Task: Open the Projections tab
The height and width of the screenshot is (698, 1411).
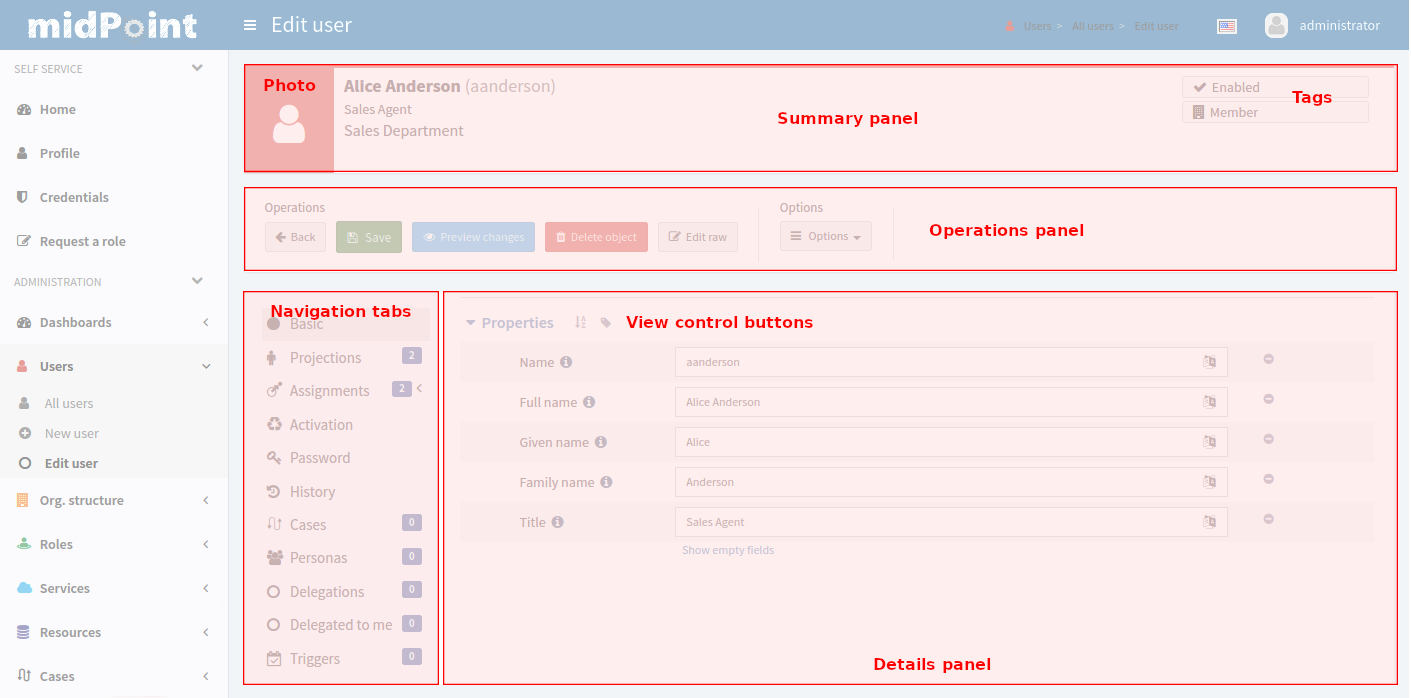Action: 325,358
